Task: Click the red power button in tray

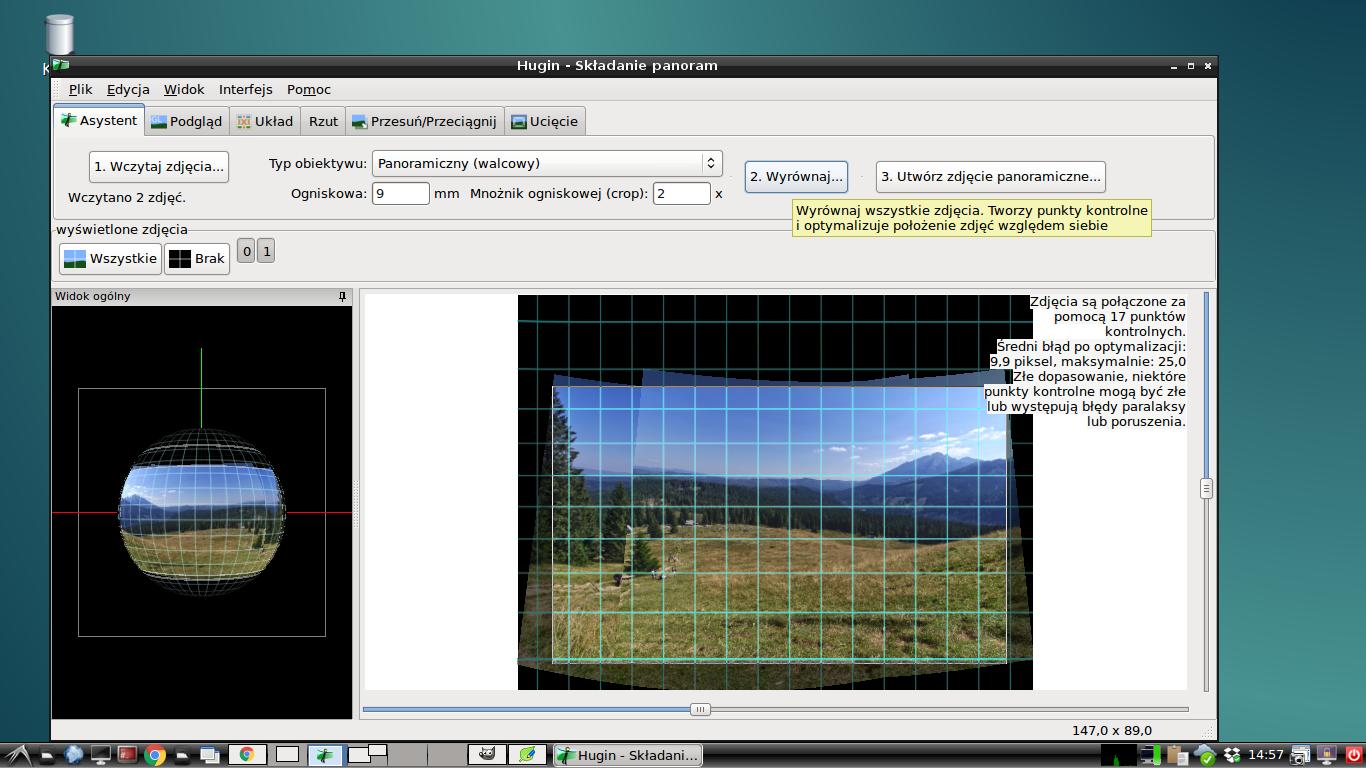Action: click(x=1354, y=755)
